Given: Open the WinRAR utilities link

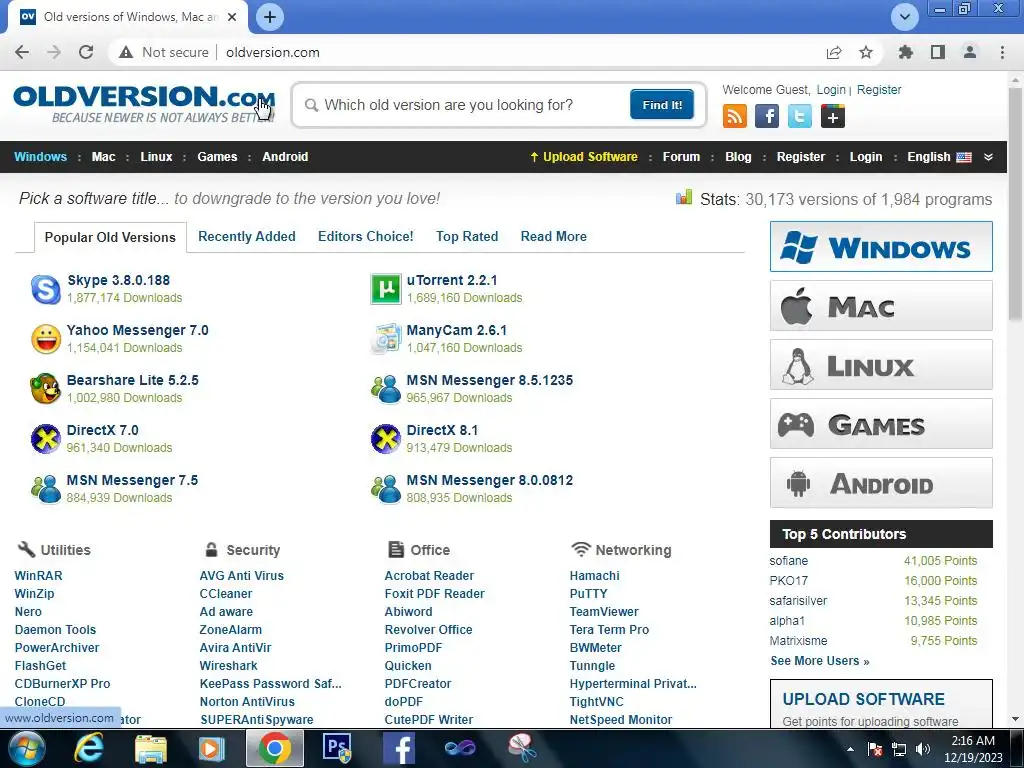Looking at the screenshot, I should tap(39, 576).
